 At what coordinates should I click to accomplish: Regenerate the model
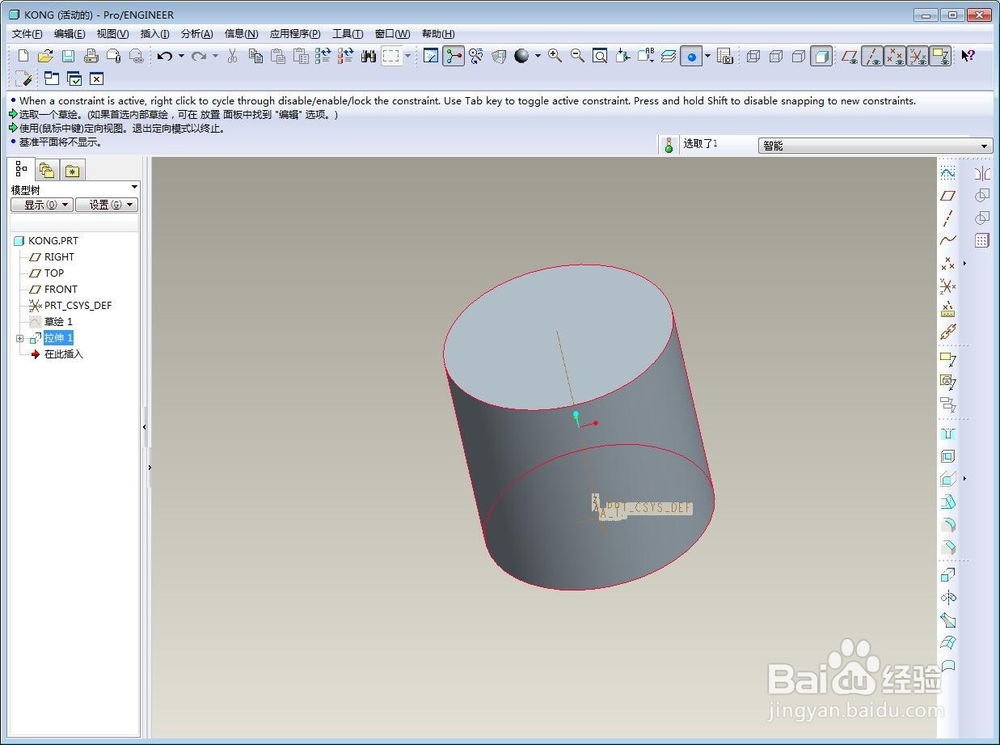[x=323, y=56]
